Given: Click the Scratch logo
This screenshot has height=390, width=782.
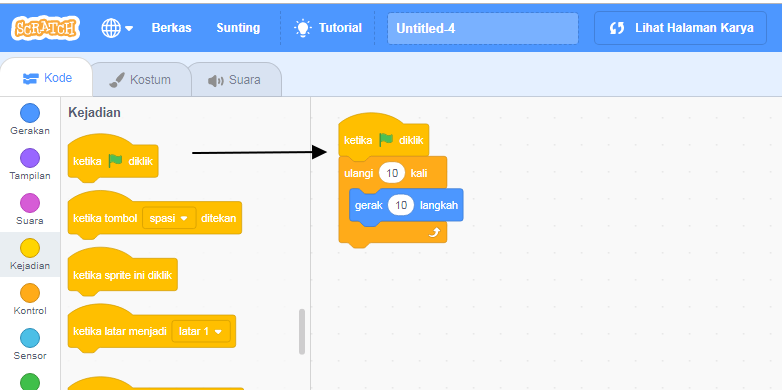Looking at the screenshot, I should pos(45,28).
